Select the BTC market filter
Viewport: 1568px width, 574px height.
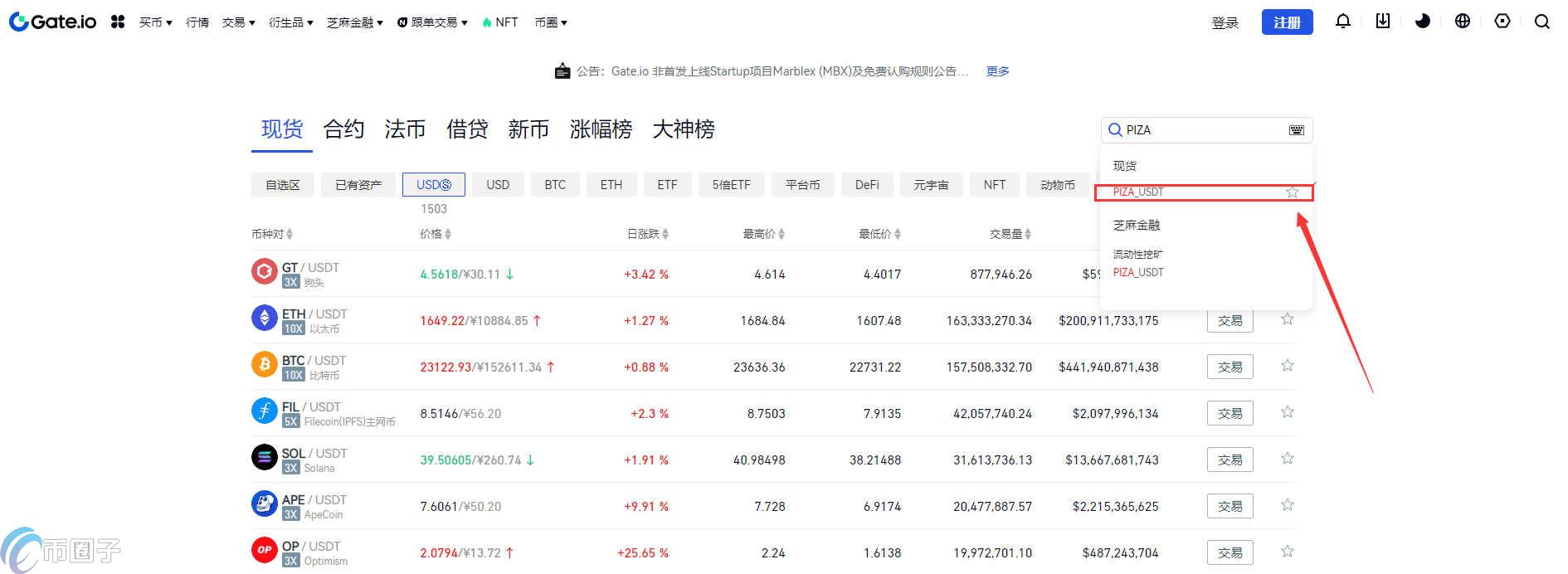tap(555, 185)
